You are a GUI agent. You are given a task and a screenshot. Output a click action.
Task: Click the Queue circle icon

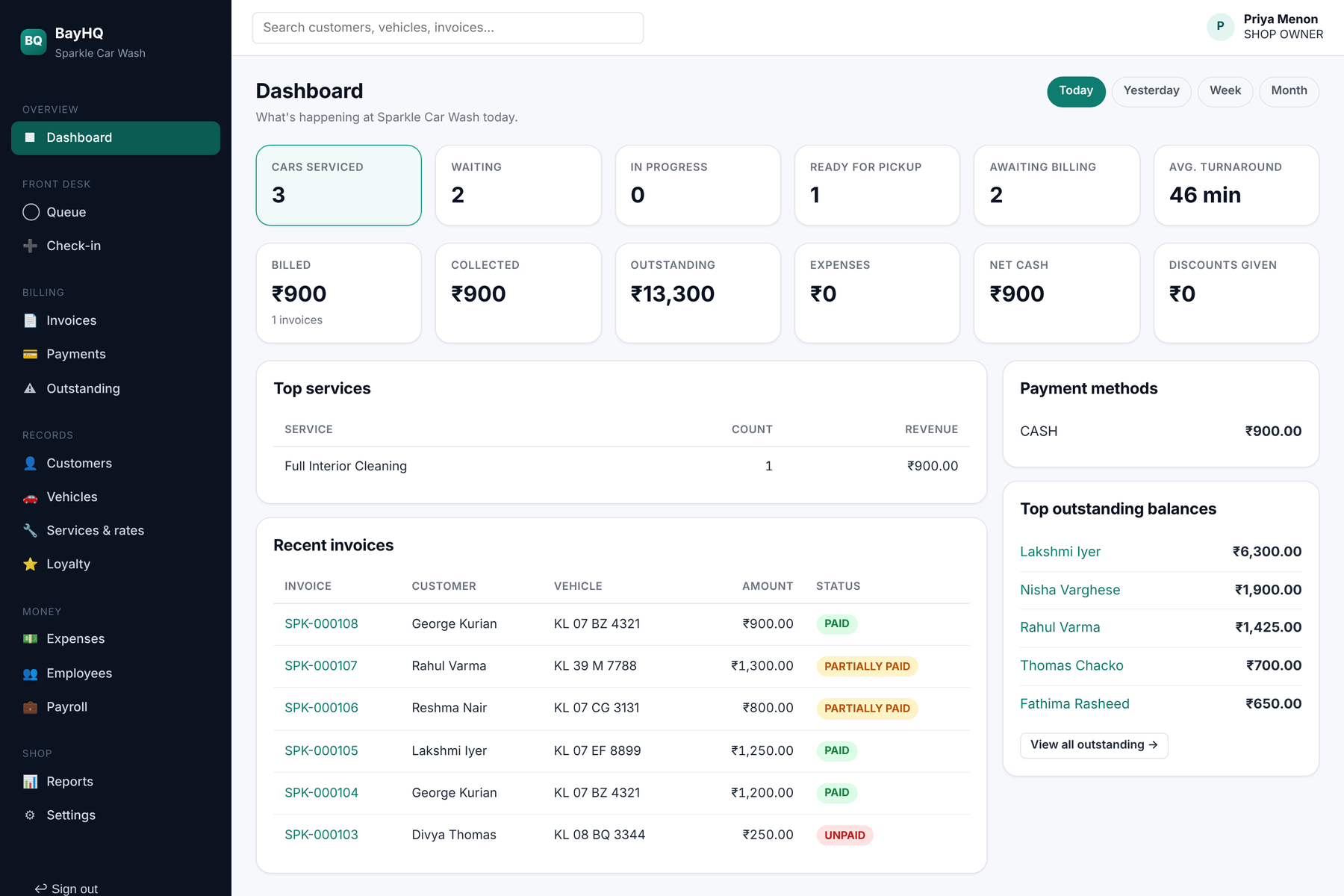(x=31, y=212)
